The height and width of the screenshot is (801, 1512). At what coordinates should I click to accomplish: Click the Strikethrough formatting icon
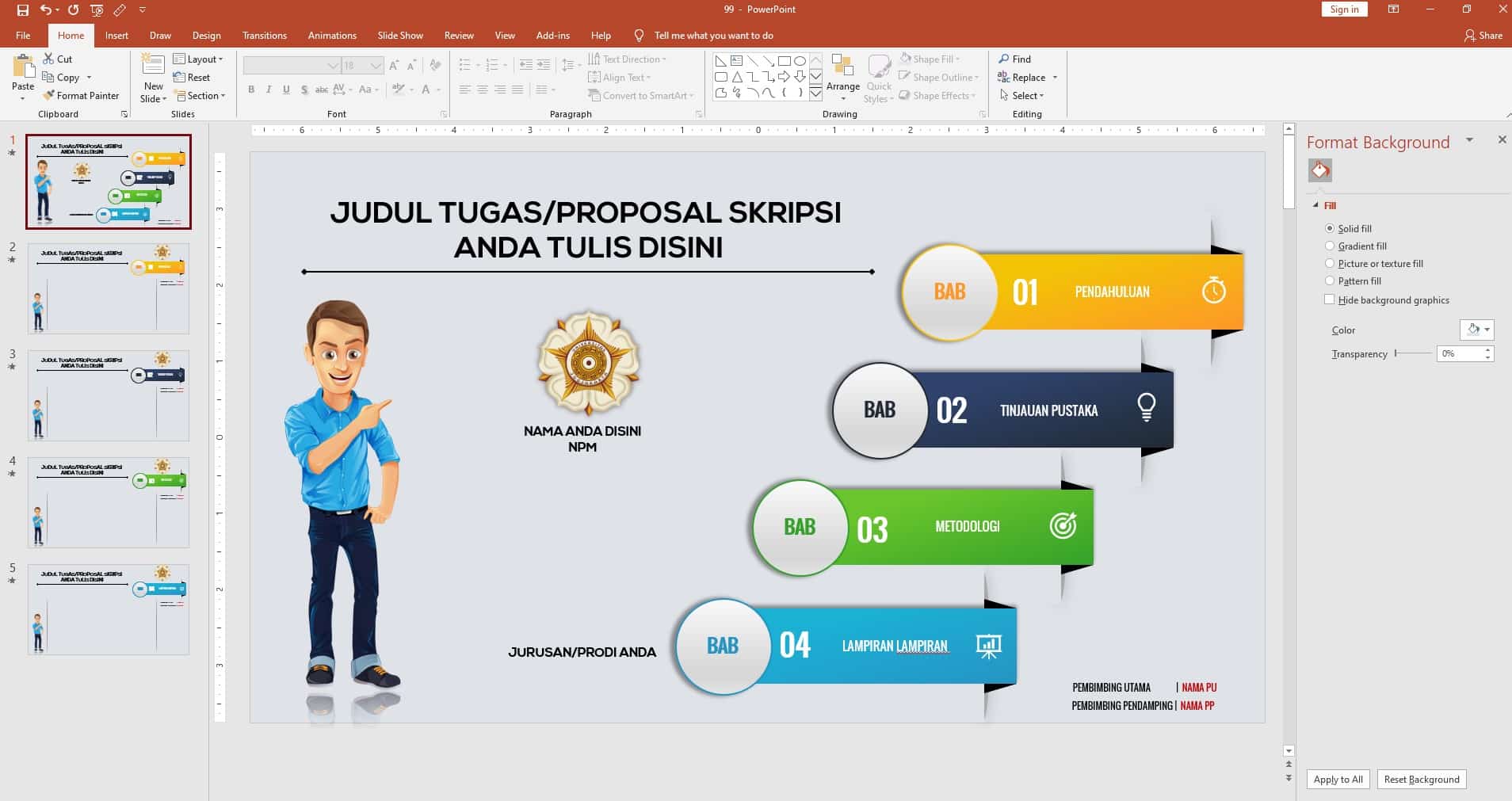[x=304, y=90]
